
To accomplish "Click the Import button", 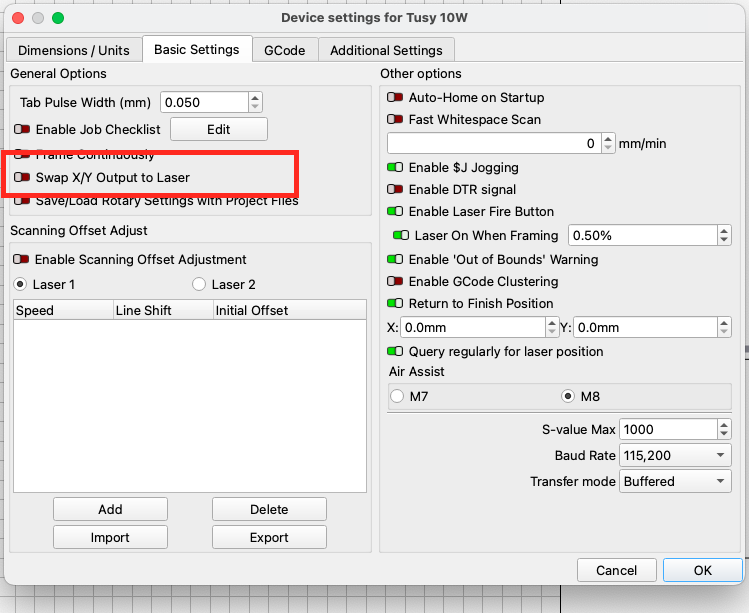I will [x=110, y=537].
